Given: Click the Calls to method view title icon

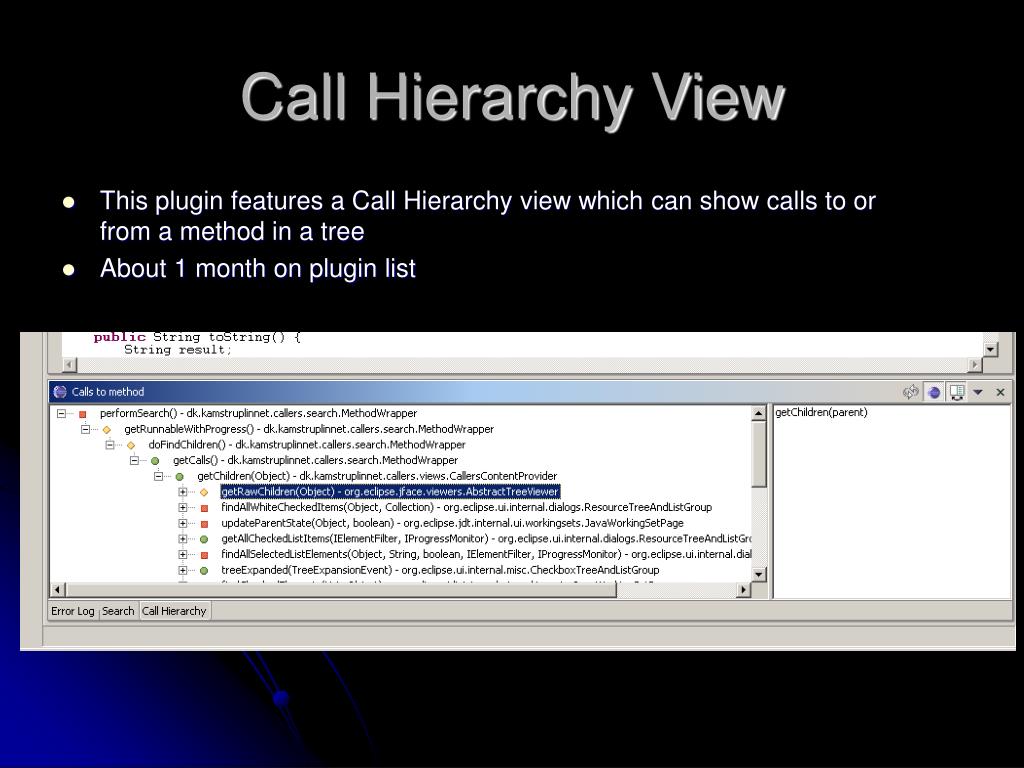Looking at the screenshot, I should tap(60, 392).
